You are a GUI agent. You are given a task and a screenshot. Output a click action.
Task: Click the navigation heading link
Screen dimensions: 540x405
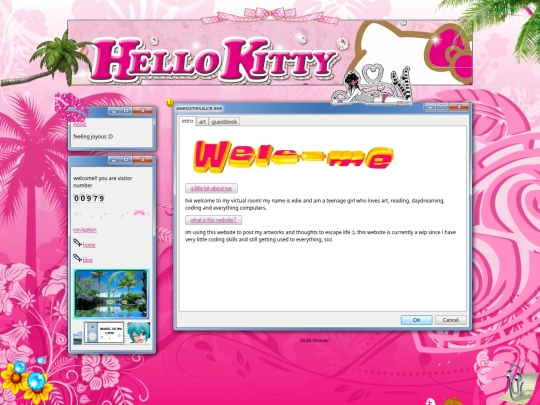(85, 230)
